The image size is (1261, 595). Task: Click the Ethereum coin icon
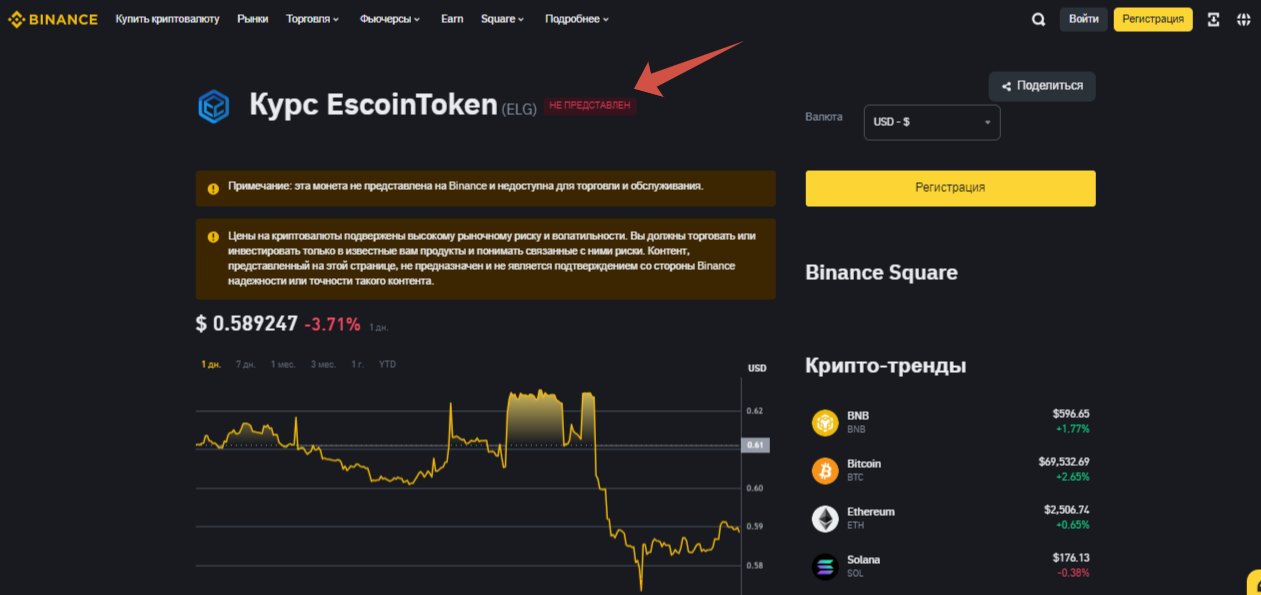[x=825, y=518]
